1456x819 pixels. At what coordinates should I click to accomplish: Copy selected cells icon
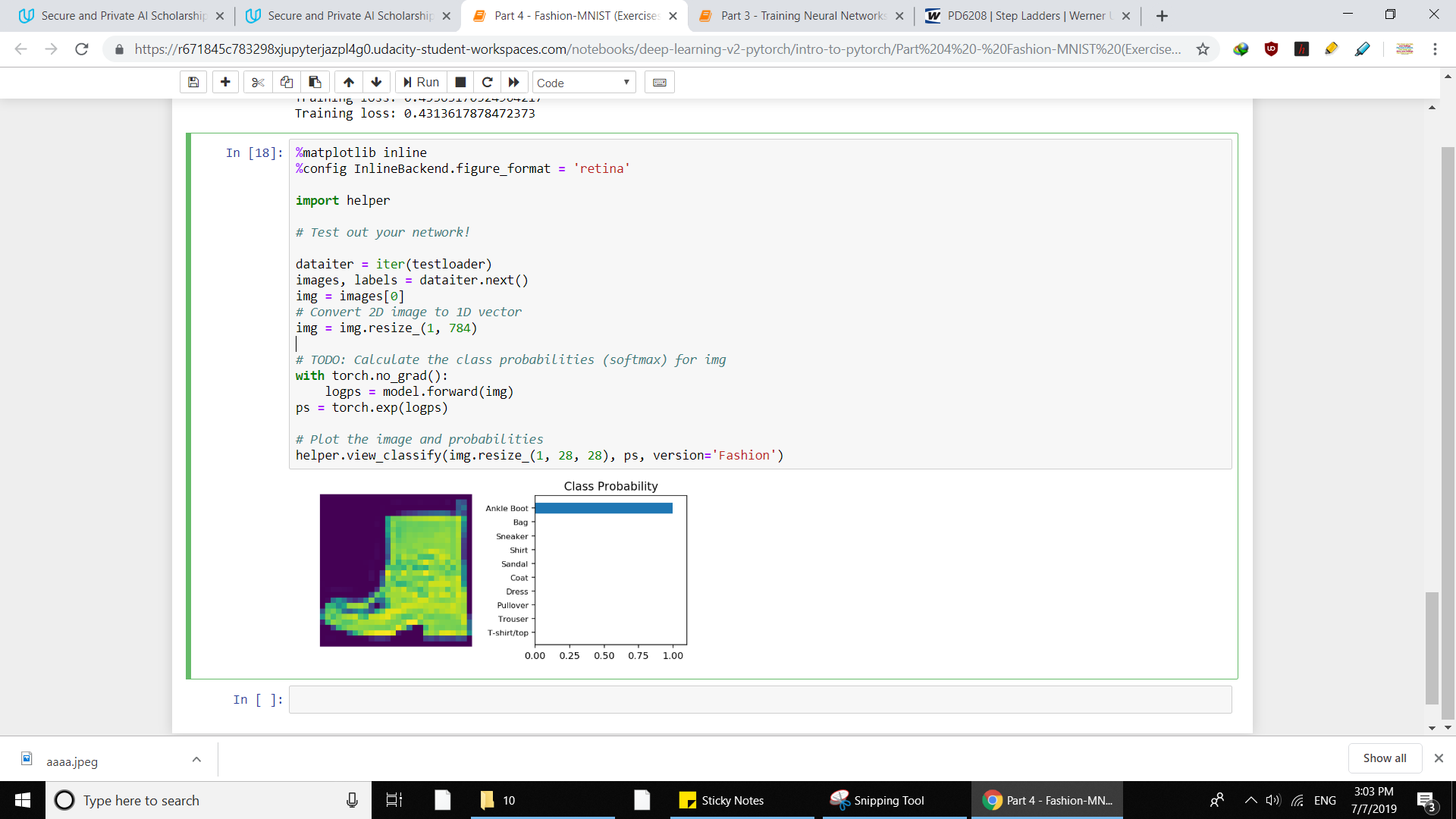[287, 83]
